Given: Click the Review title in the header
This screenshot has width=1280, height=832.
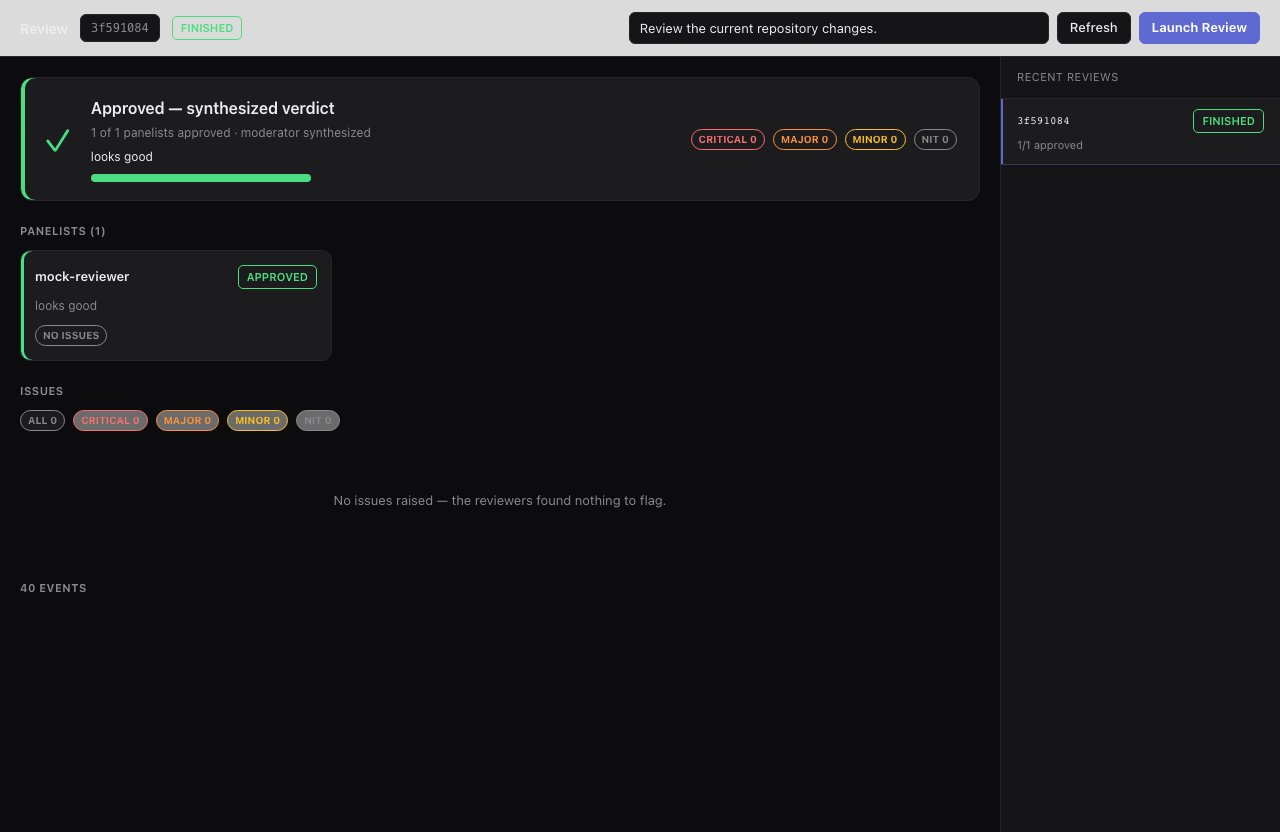Looking at the screenshot, I should [x=44, y=29].
